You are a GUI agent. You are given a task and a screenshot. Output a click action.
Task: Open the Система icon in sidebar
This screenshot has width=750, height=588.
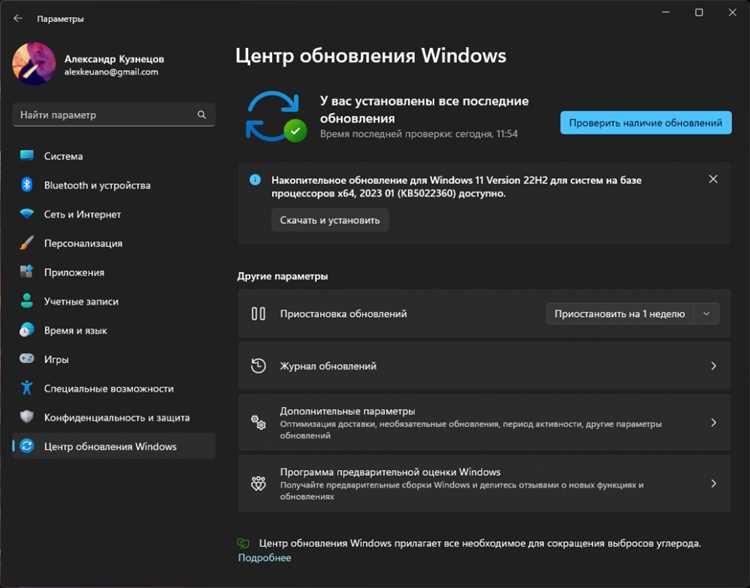pyautogui.click(x=27, y=155)
